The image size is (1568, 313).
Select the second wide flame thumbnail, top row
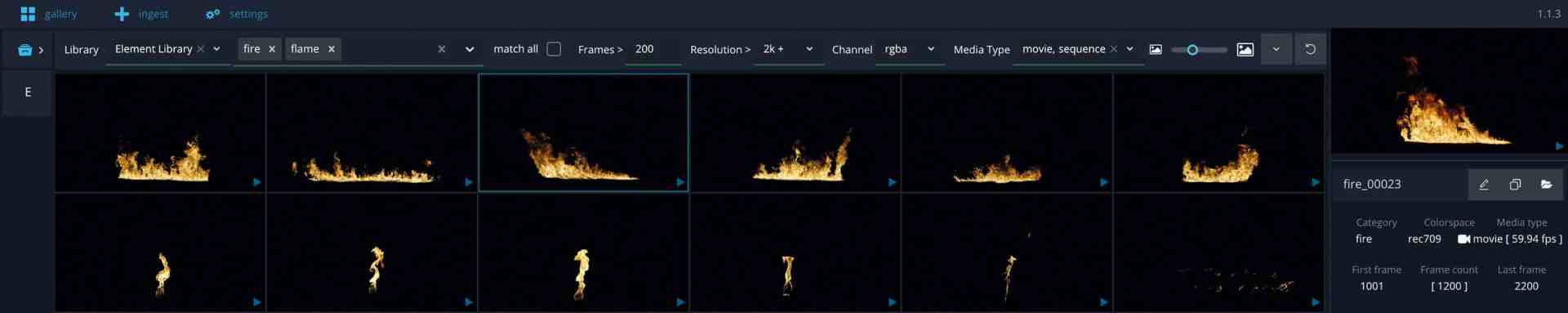point(372,132)
